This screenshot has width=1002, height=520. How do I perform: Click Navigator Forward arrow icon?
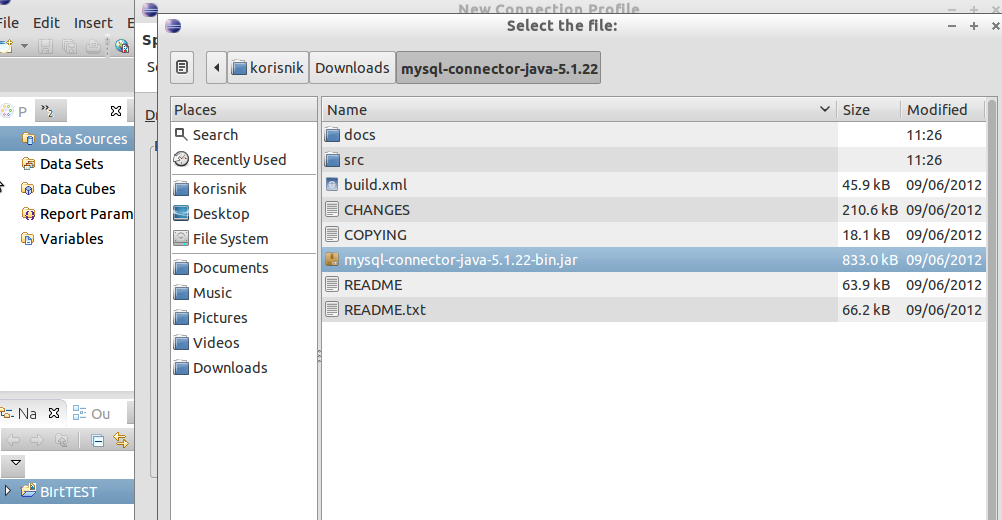click(37, 440)
